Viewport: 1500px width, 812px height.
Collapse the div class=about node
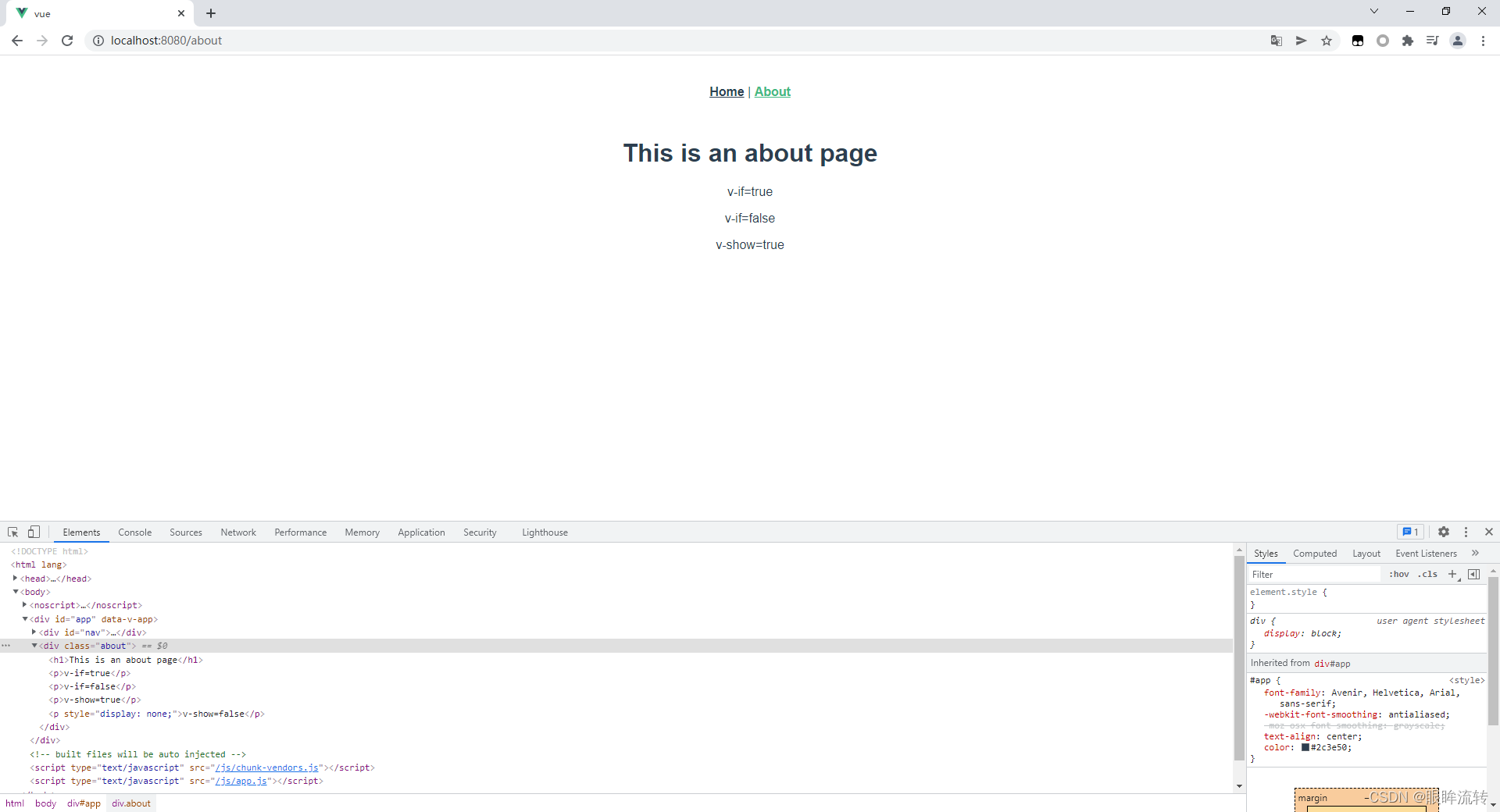pos(34,645)
